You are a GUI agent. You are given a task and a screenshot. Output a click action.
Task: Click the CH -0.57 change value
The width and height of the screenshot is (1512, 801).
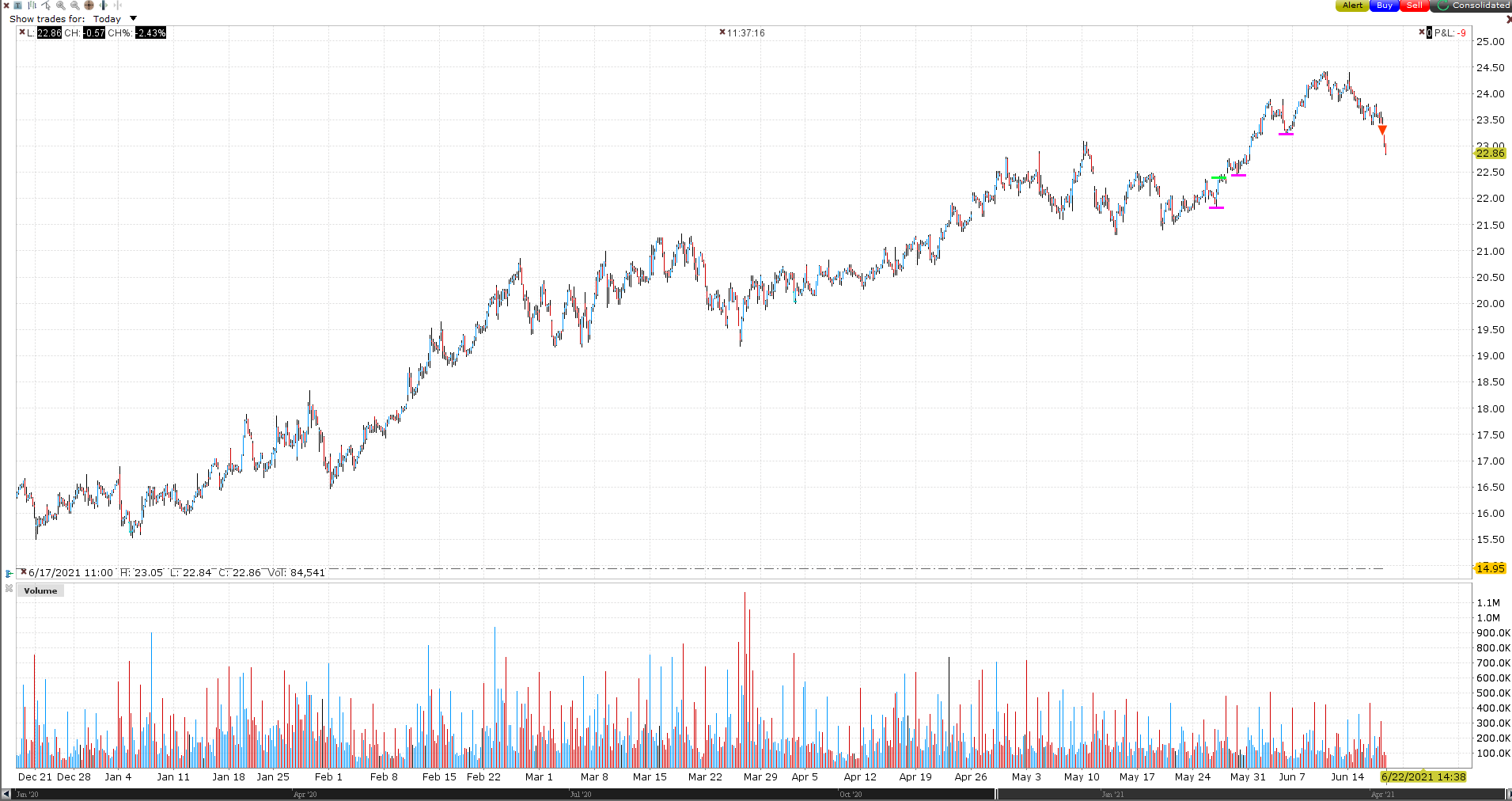click(x=94, y=32)
